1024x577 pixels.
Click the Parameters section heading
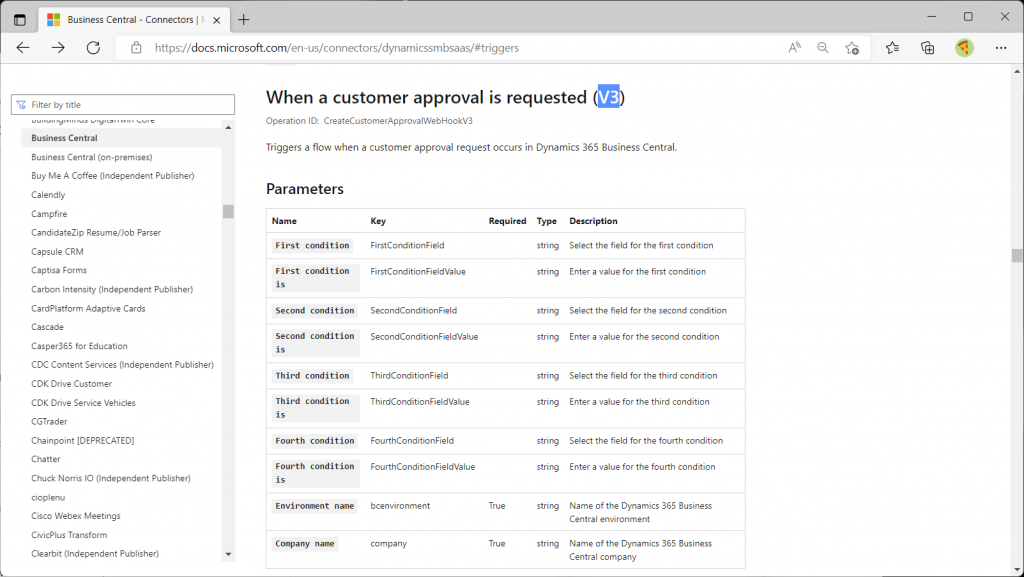(x=305, y=189)
